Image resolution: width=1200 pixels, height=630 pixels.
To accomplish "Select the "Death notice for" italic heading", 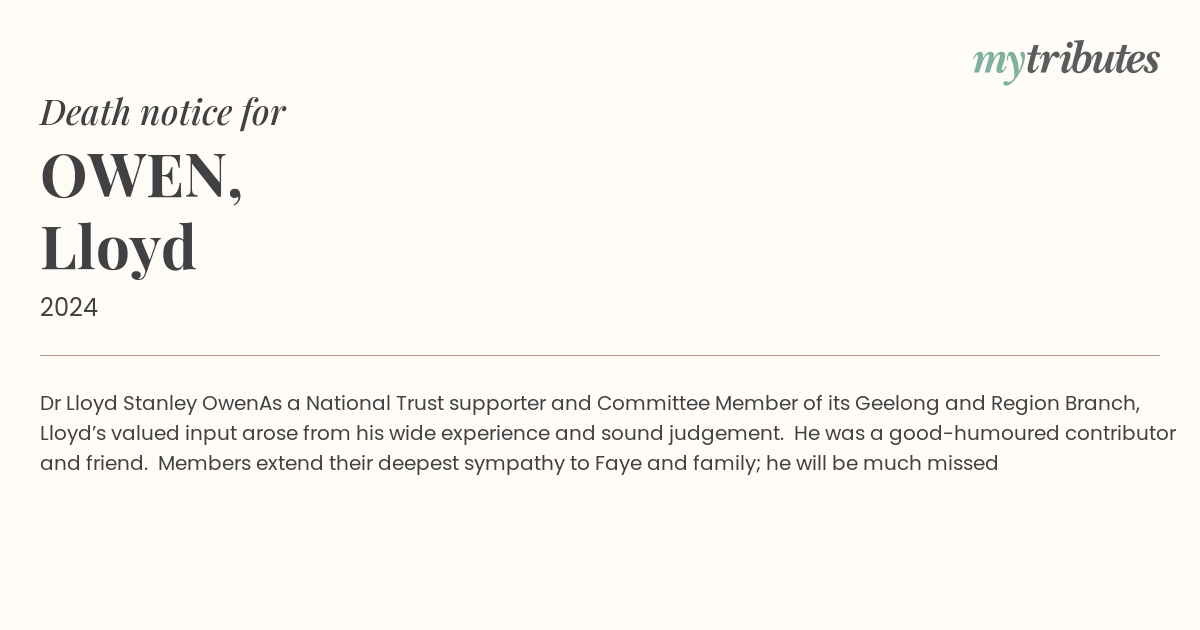I will pos(163,112).
